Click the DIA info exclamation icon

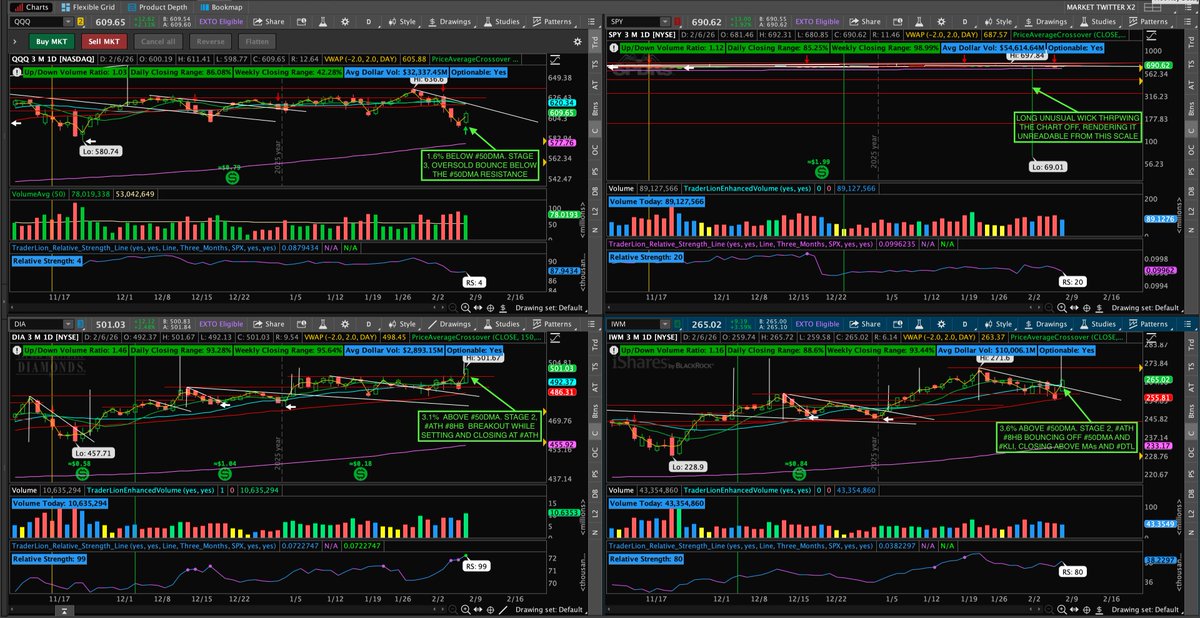(x=17, y=350)
